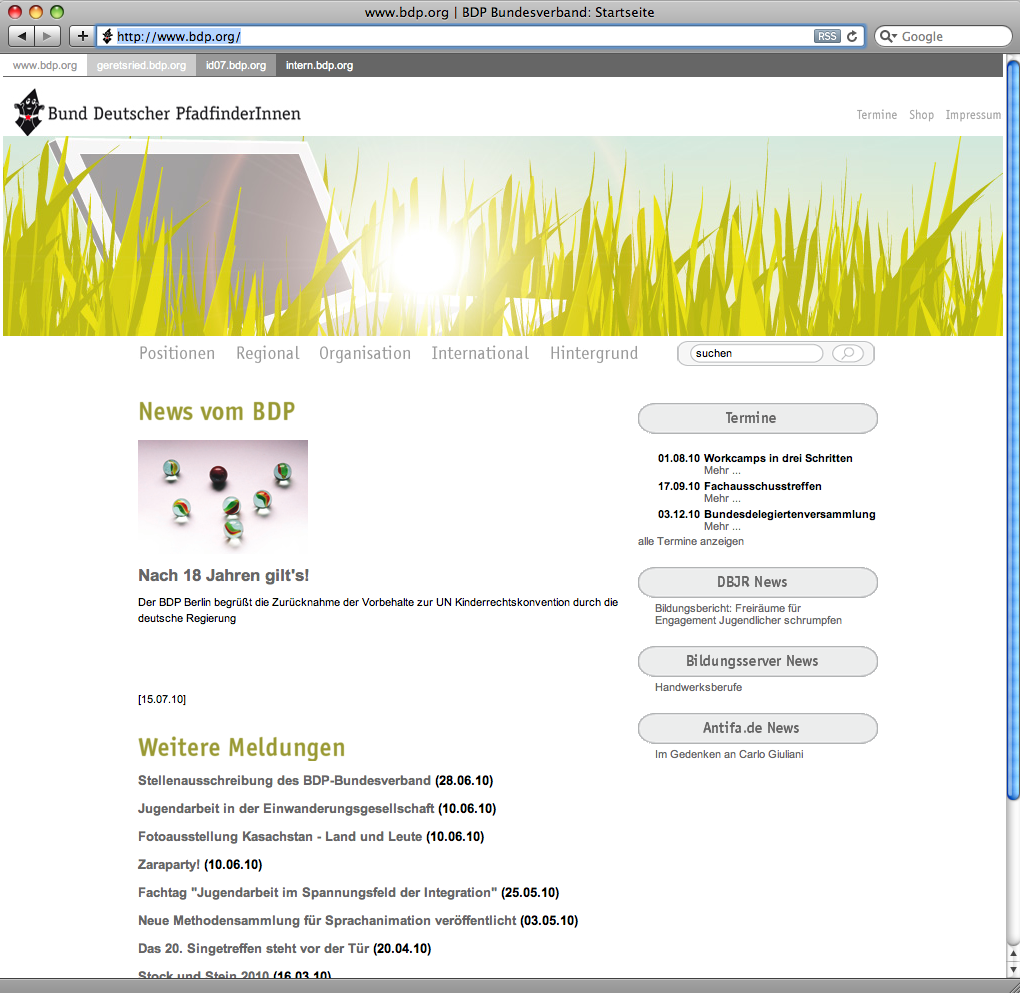The height and width of the screenshot is (993, 1020).
Task: Open the Impressum link in header
Action: pyautogui.click(x=973, y=115)
